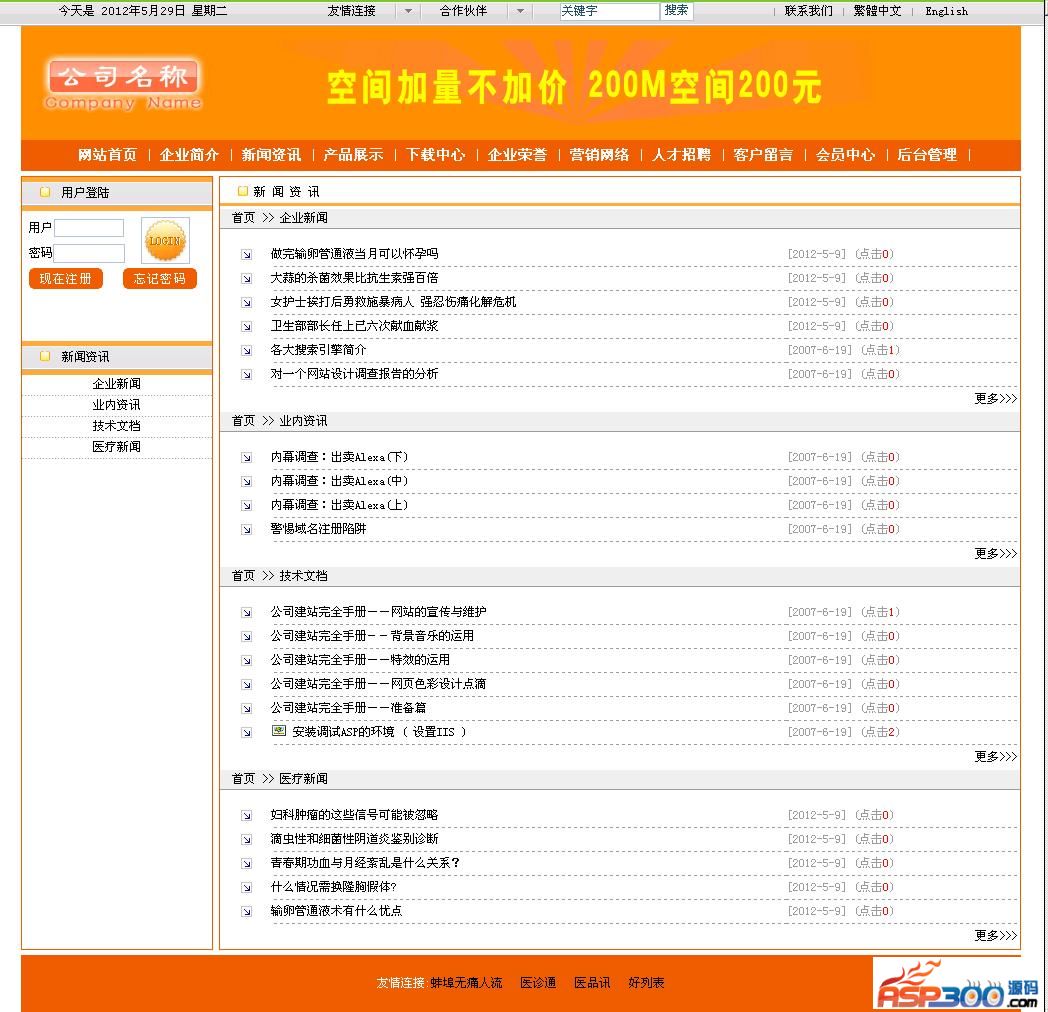Click arrow icon beside 内幕调查：出卖Alexa(中)

click(x=247, y=482)
